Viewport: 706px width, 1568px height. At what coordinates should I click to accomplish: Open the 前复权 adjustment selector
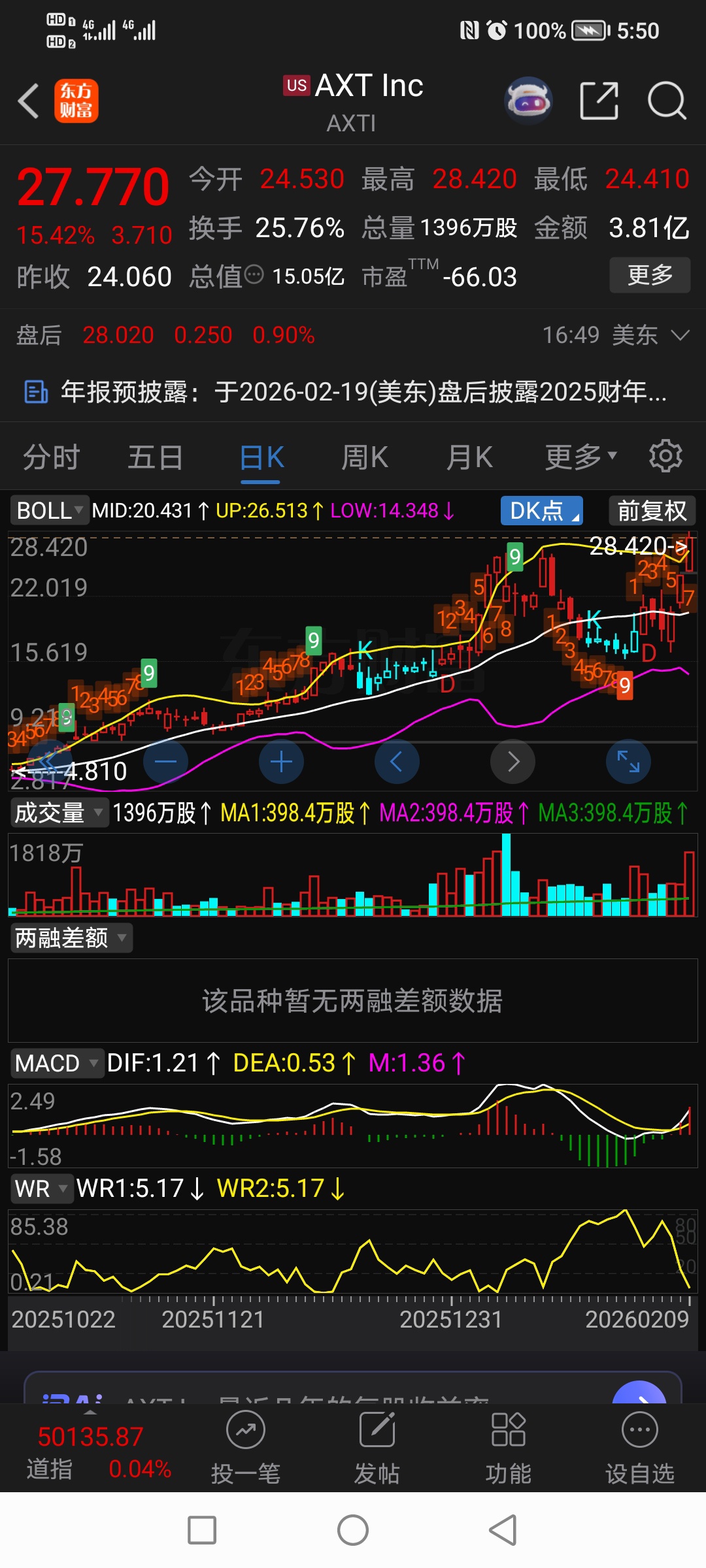click(652, 510)
